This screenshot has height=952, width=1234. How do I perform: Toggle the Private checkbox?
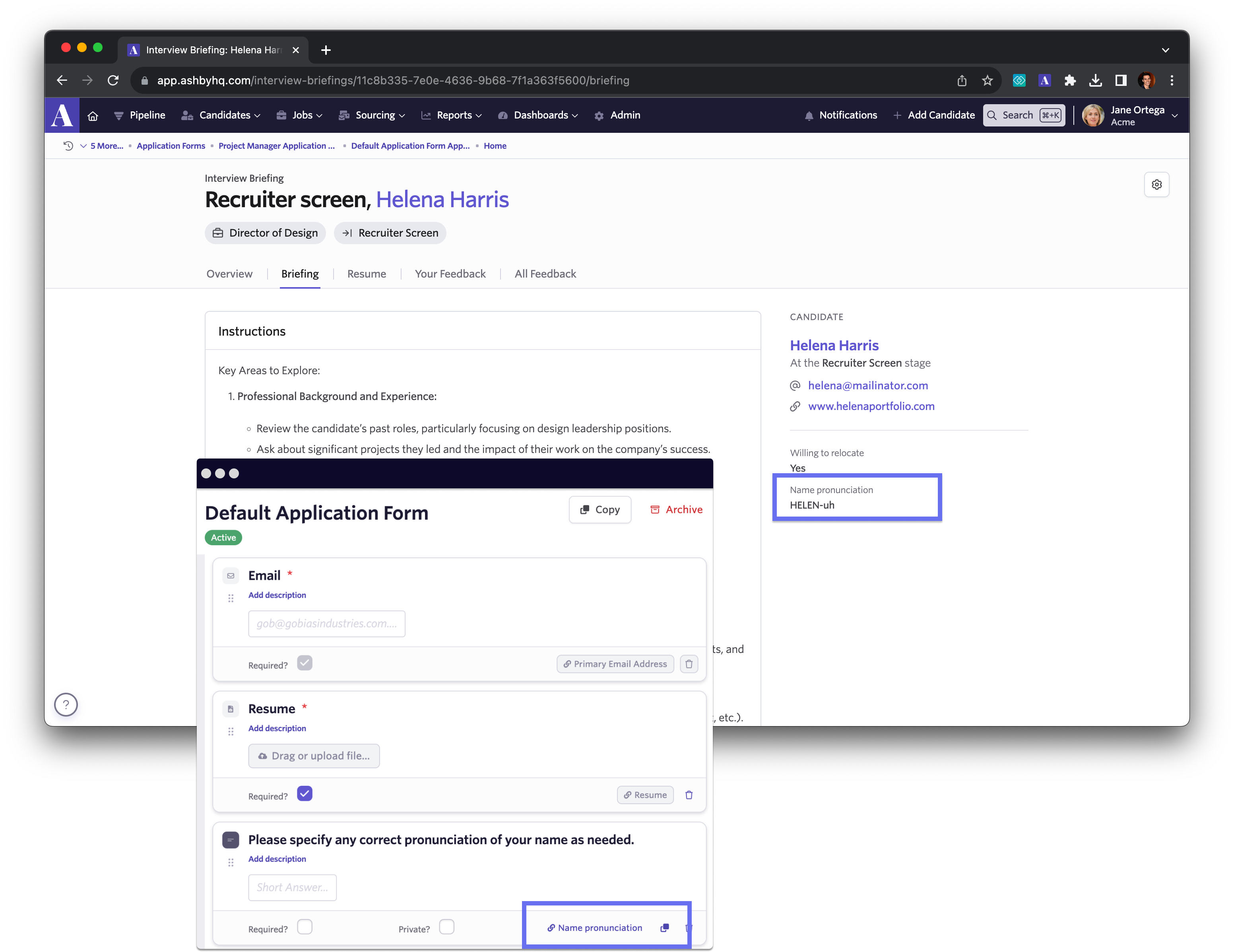pos(446,927)
